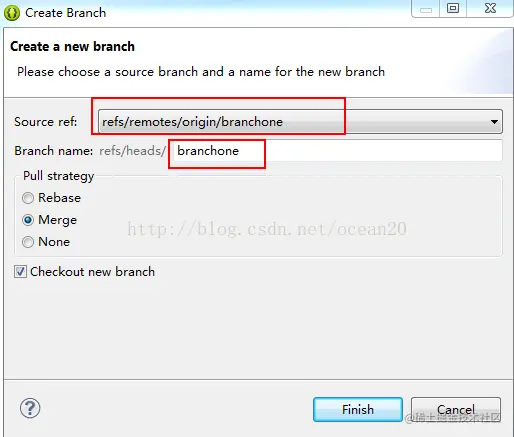The width and height of the screenshot is (514, 437).
Task: Open the refs/remotes/origin/branchone combo box
Action: [x=300, y=122]
